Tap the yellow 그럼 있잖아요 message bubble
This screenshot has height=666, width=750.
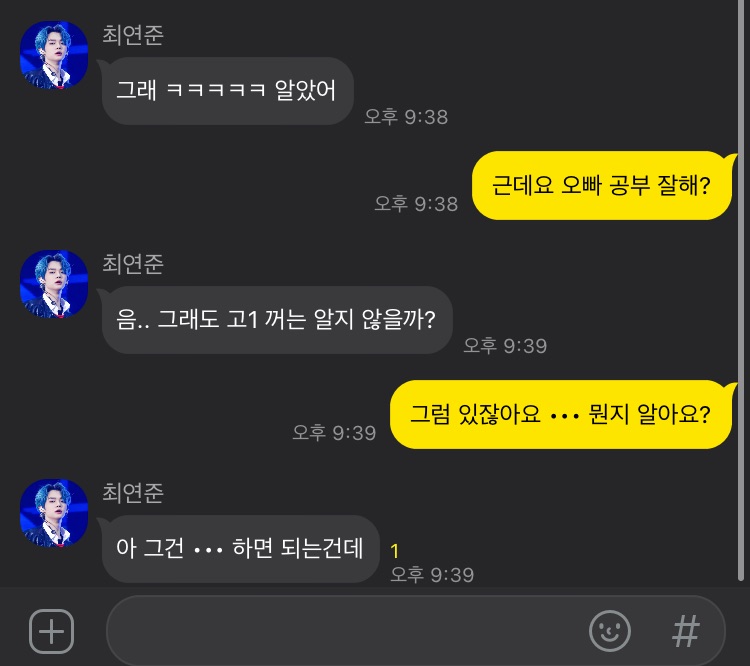tap(561, 414)
